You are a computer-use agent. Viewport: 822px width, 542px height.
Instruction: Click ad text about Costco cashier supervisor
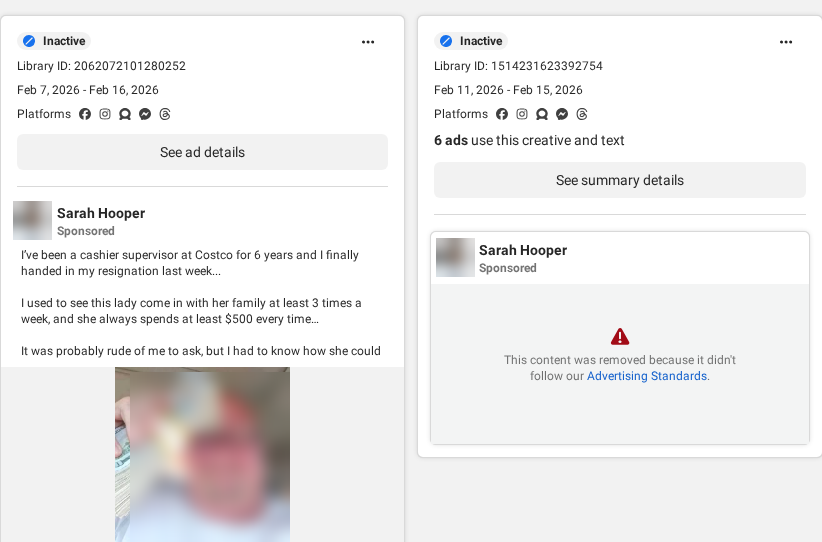(190, 263)
